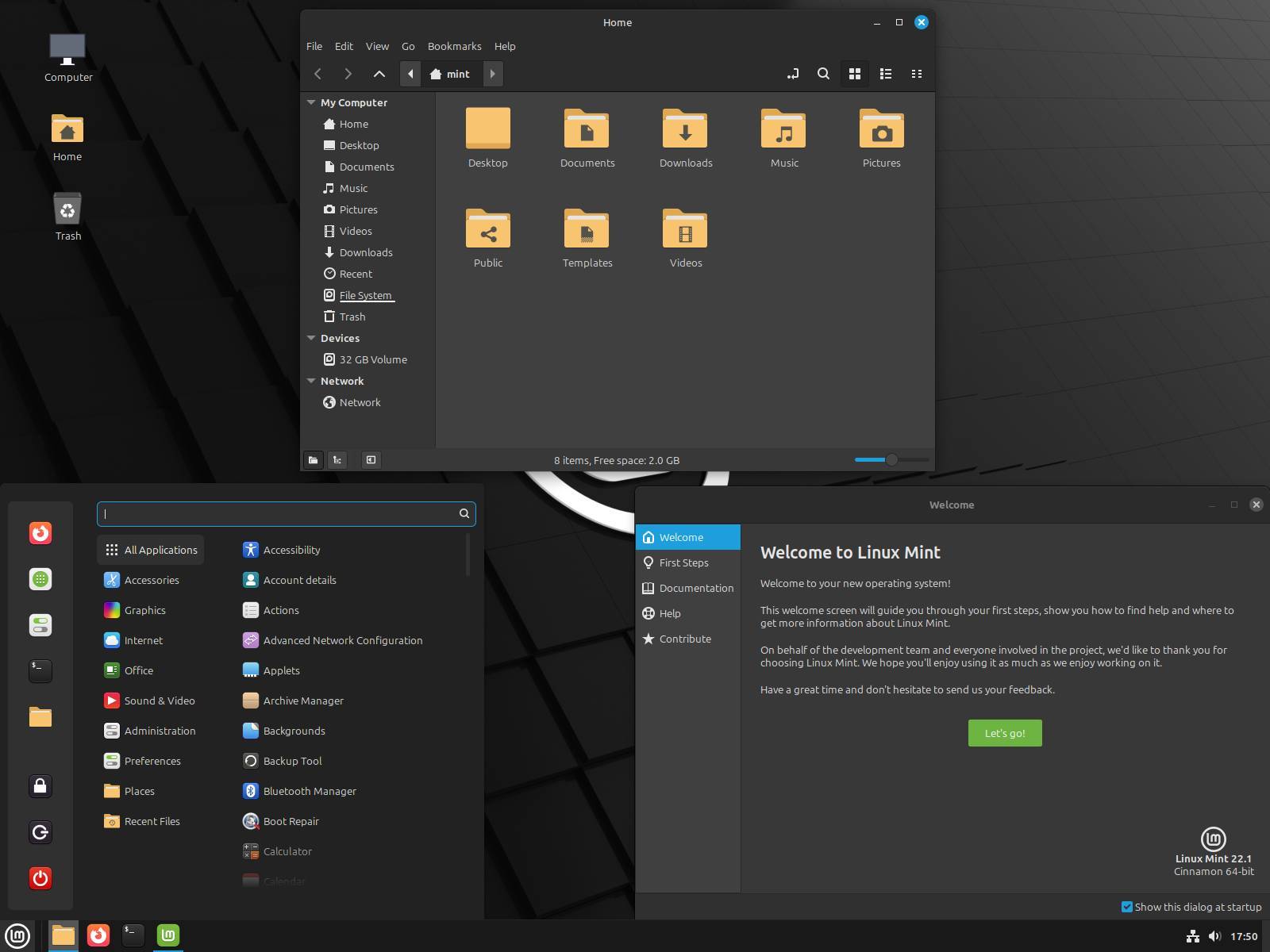Viewport: 1270px width, 952px height.
Task: Open search in the Home file manager
Action: 823,74
